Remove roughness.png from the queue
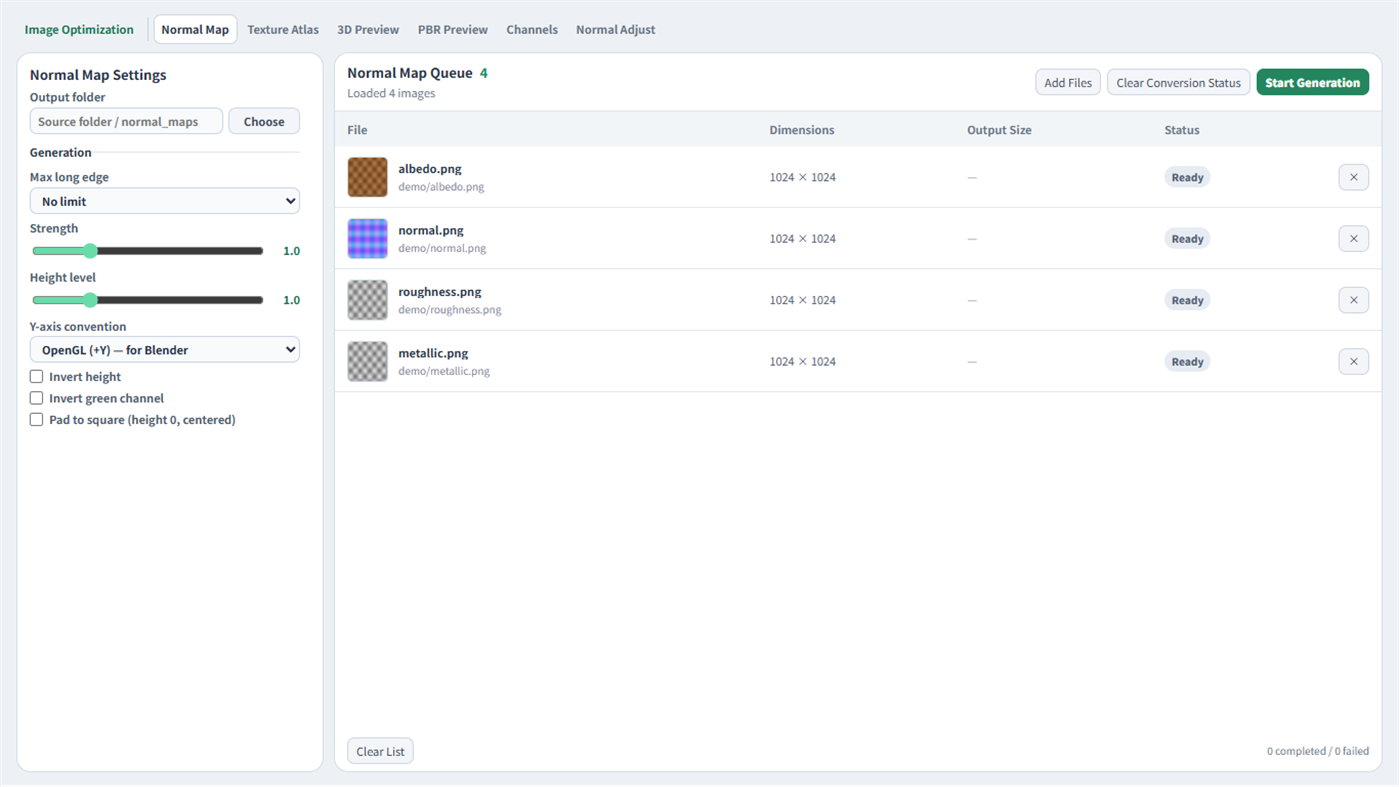Viewport: 1399px width, 787px height. [x=1353, y=300]
